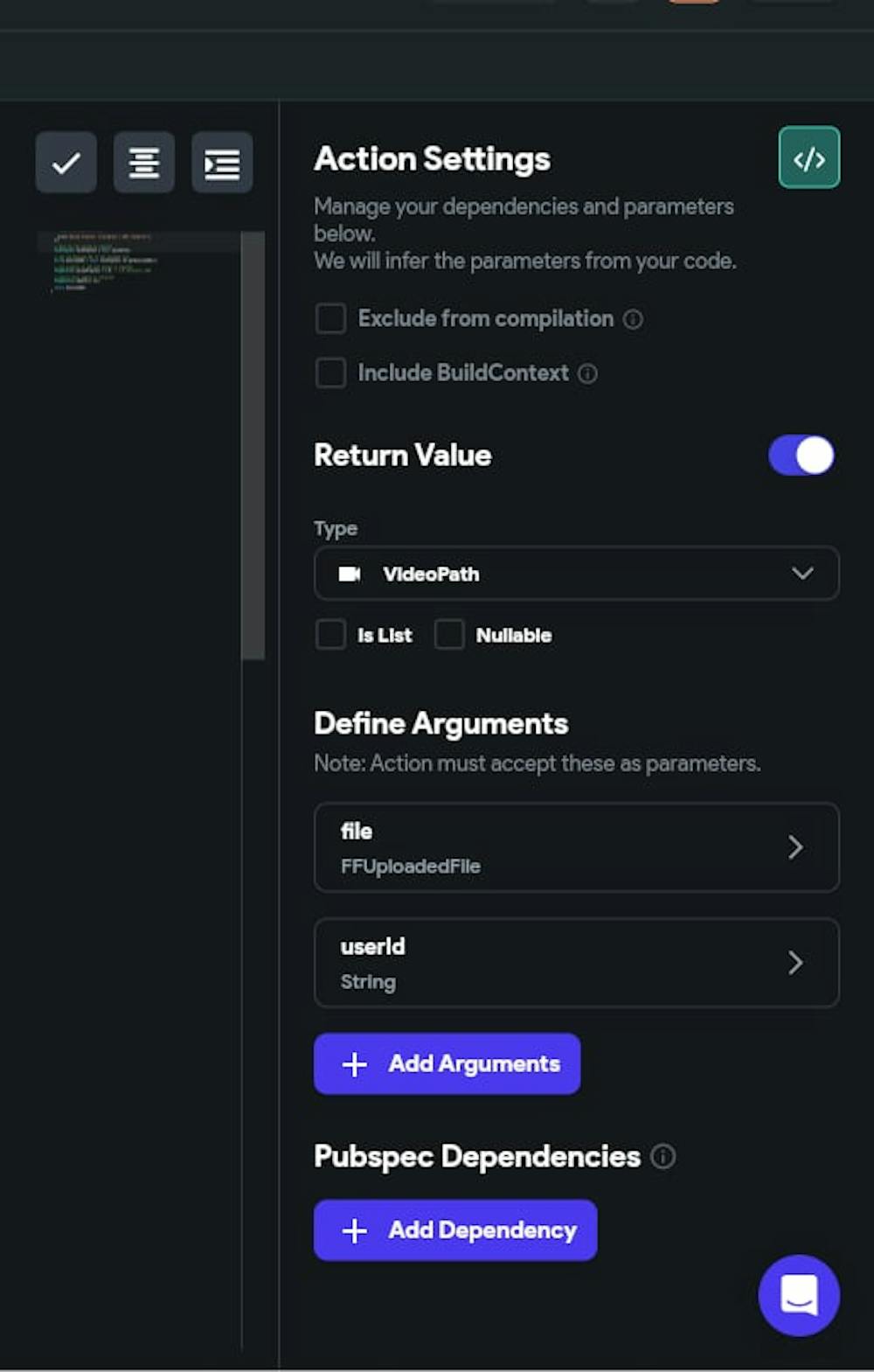Enable Exclude from compilation checkbox
Viewport: 874px width, 1372px height.
point(330,319)
